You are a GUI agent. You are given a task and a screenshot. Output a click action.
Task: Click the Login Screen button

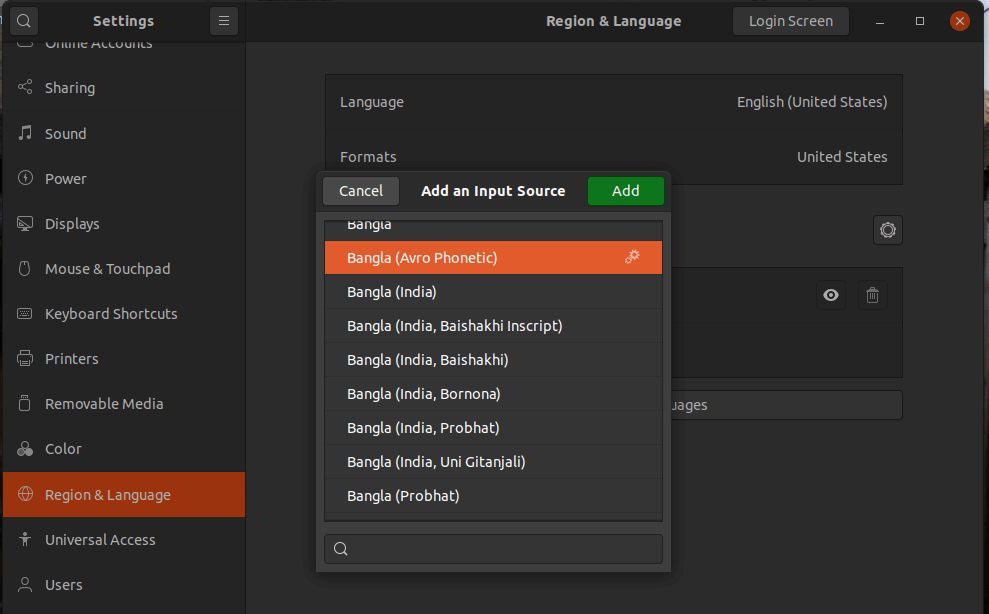point(790,21)
